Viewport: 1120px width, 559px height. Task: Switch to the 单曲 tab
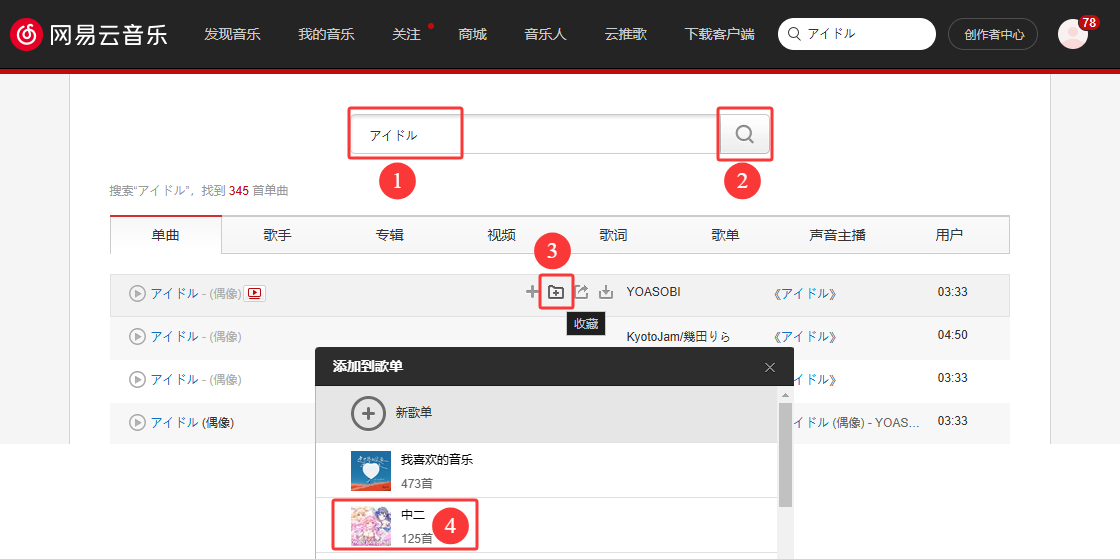tap(166, 234)
